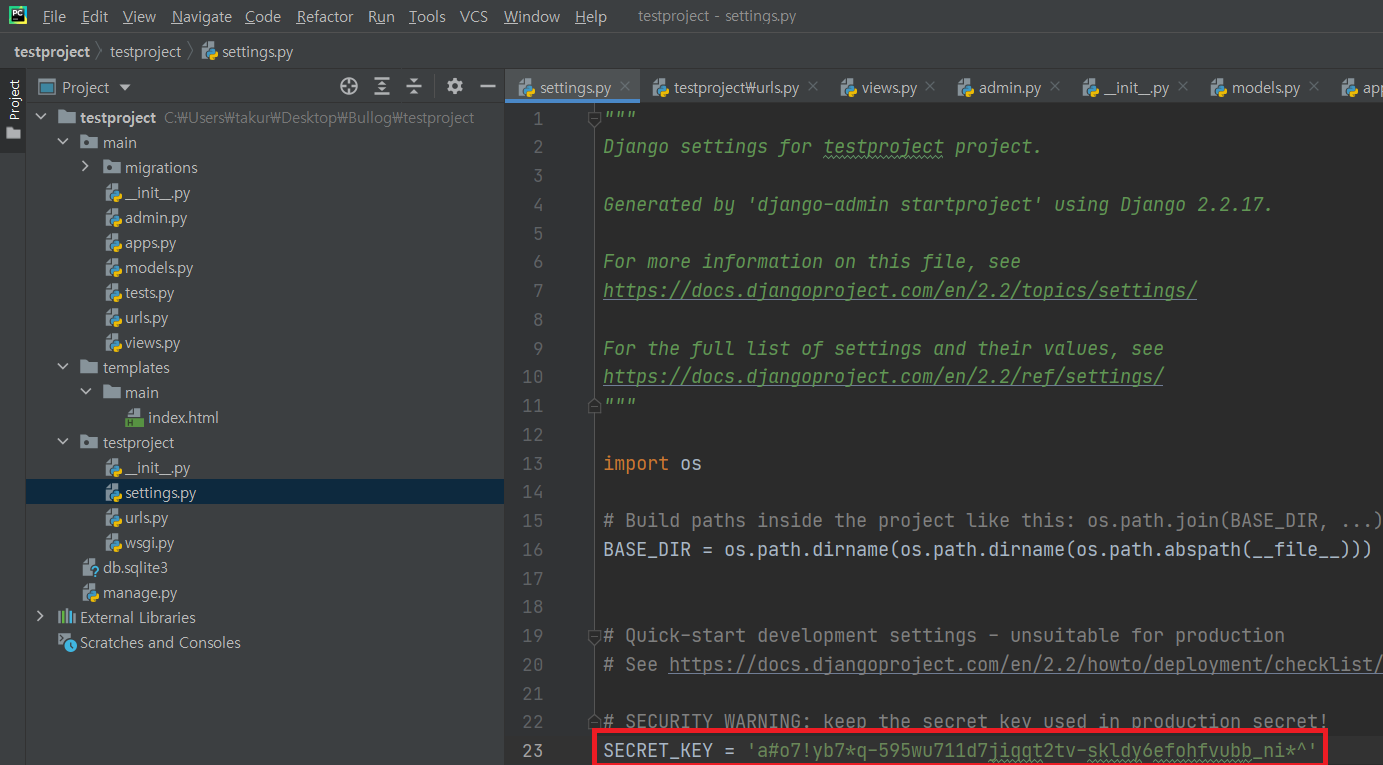Open deployment checklist link on line 20
Image resolution: width=1383 pixels, height=765 pixels.
point(1025,665)
